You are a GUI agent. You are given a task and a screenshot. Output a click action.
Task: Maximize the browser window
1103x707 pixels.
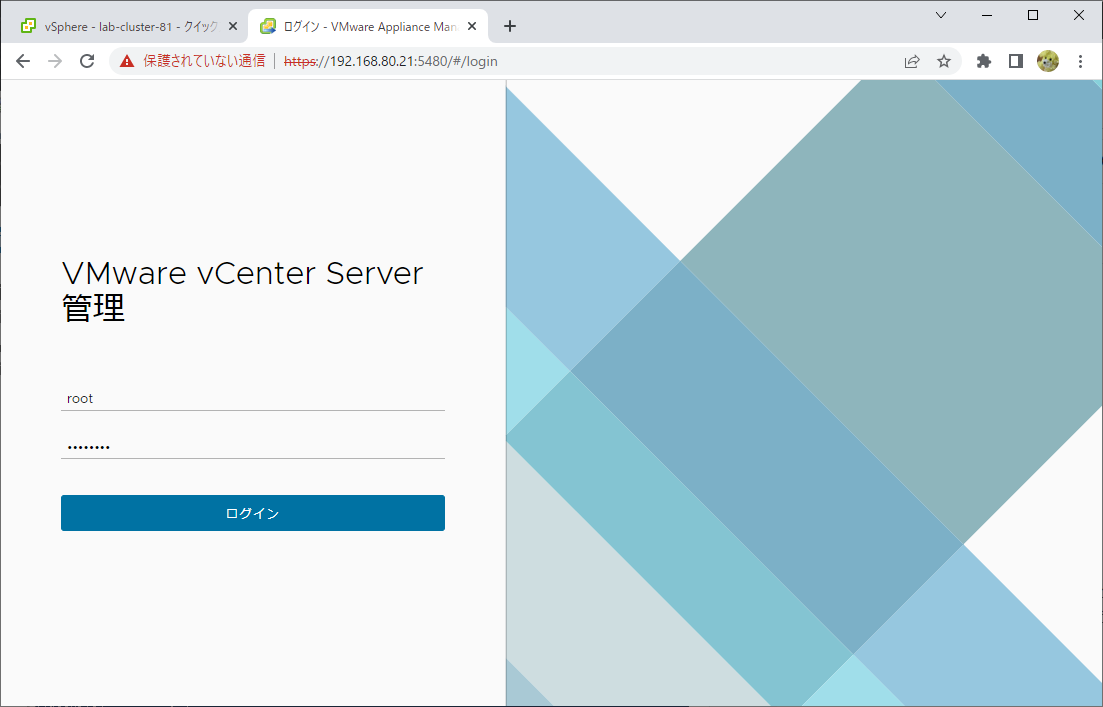coord(1033,15)
